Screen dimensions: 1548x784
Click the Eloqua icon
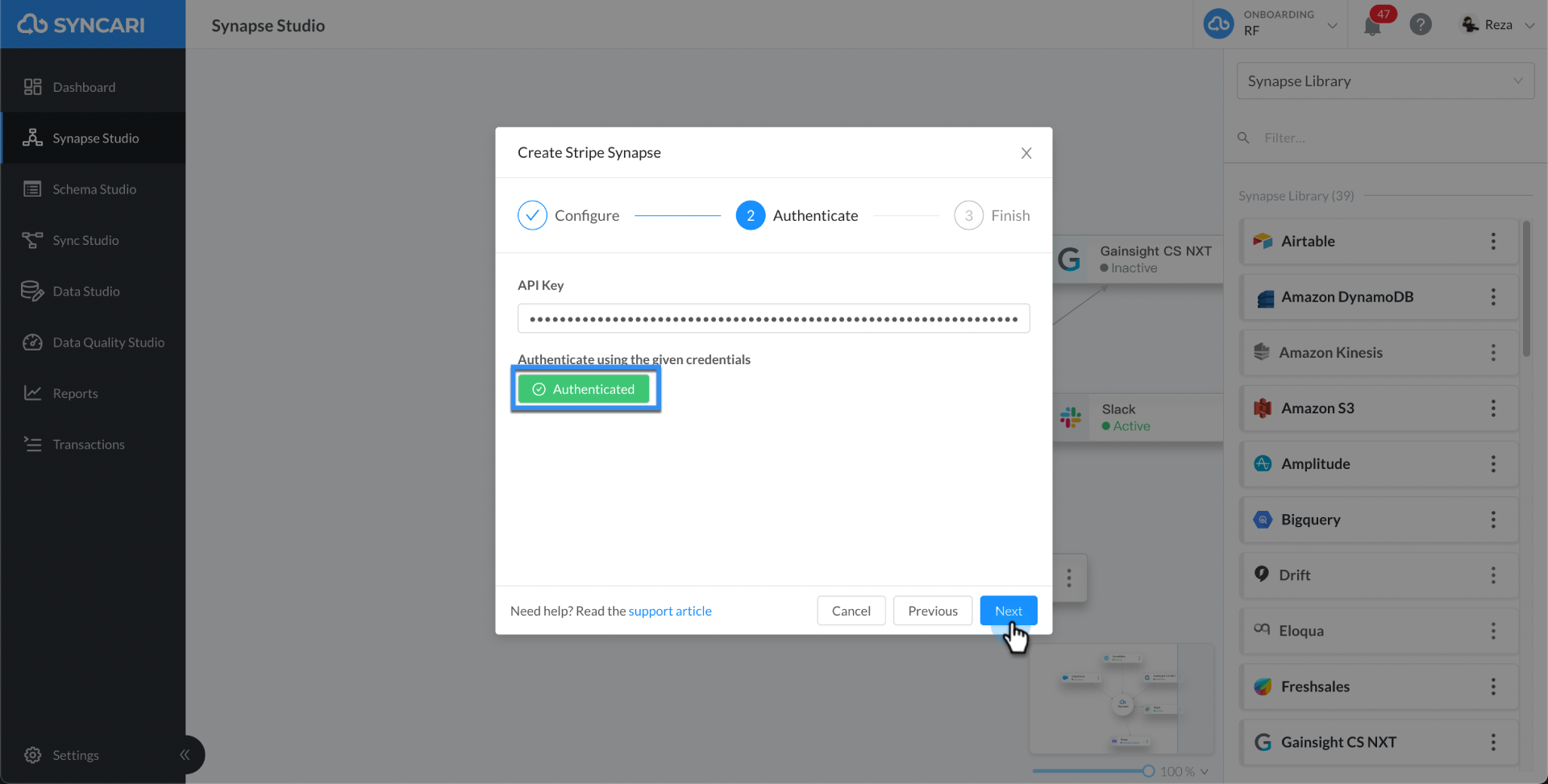(1262, 629)
